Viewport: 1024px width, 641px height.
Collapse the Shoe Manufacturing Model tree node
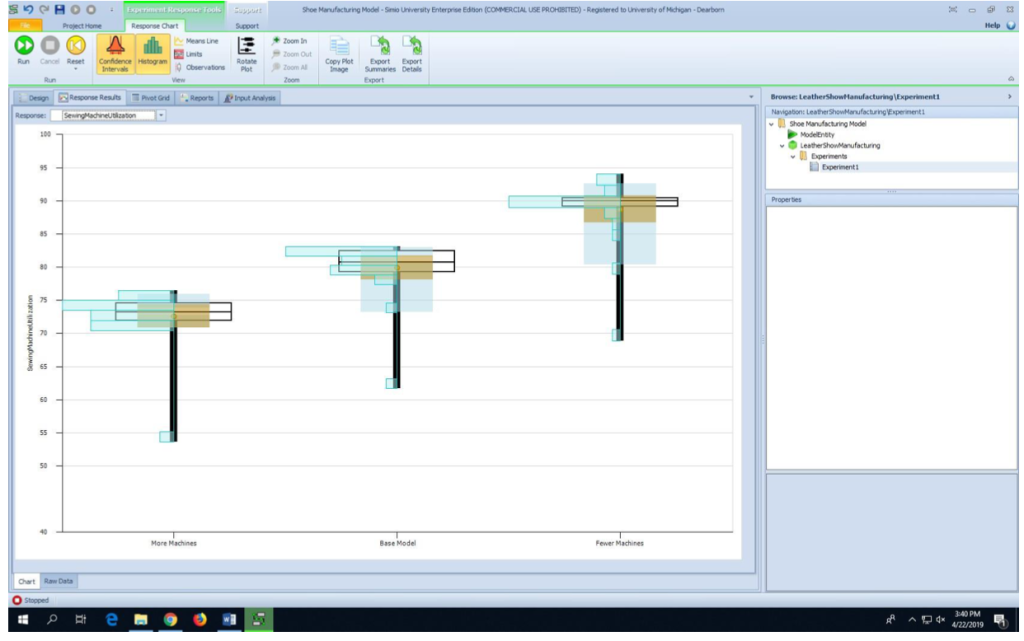tap(771, 125)
